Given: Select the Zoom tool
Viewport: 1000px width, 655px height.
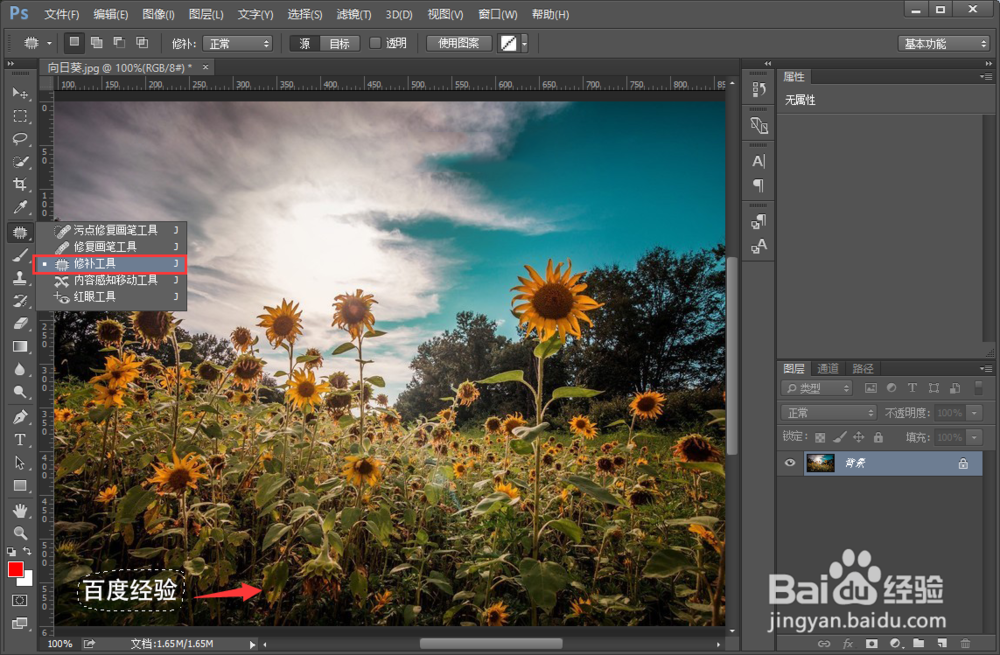Looking at the screenshot, I should pyautogui.click(x=20, y=533).
